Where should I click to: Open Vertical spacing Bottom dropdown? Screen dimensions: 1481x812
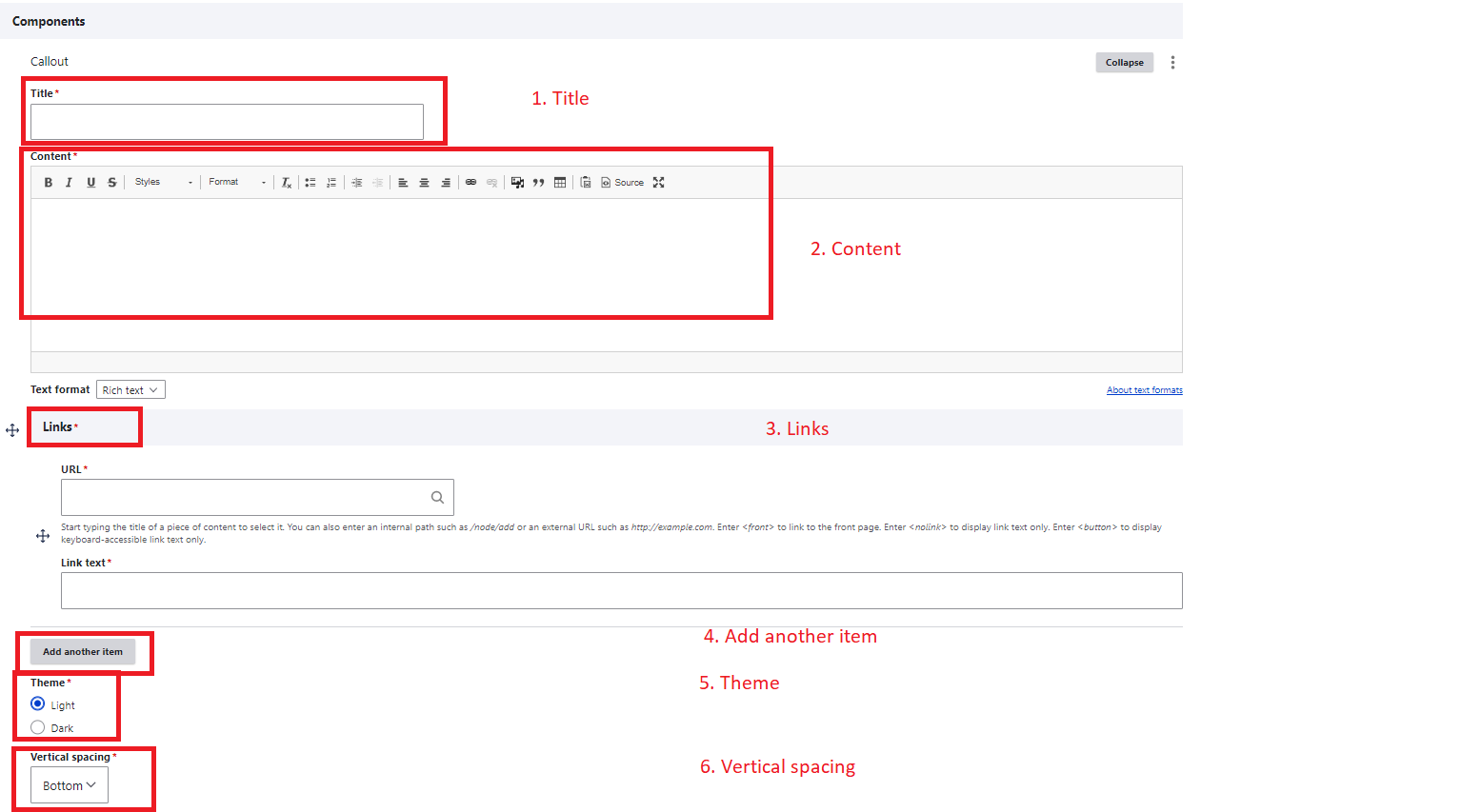[70, 785]
